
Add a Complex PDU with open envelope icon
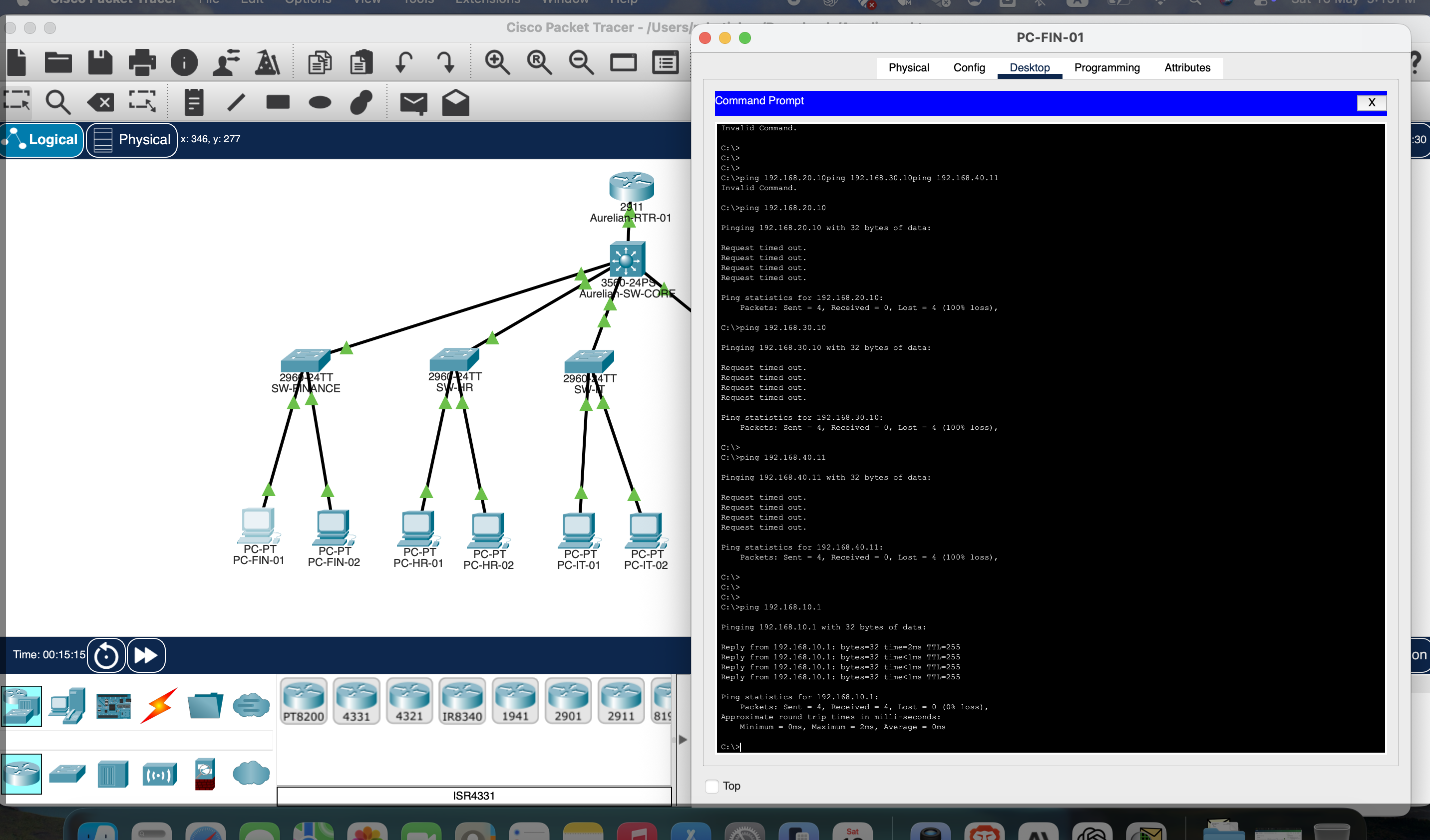(456, 102)
